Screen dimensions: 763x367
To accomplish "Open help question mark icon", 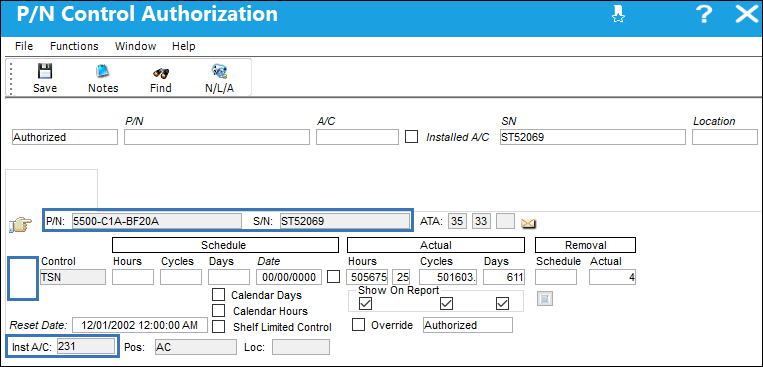I will tap(704, 15).
